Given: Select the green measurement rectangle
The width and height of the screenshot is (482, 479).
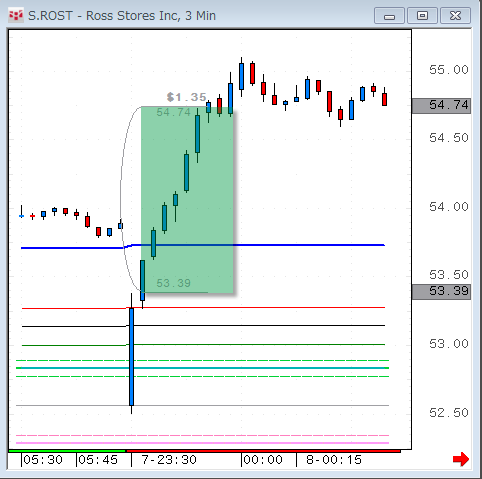Looking at the screenshot, I should (x=187, y=200).
